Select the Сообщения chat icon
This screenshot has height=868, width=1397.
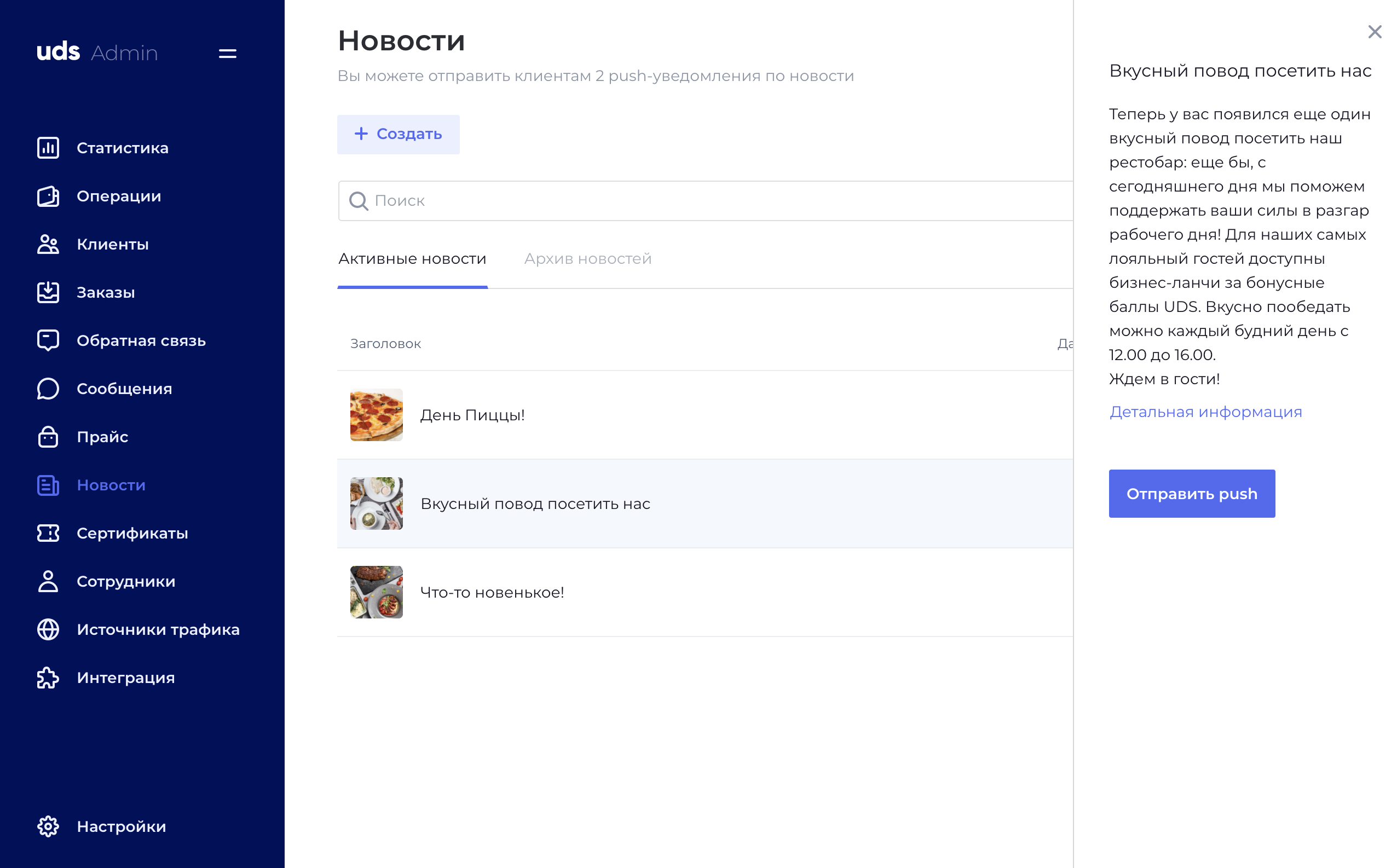pos(47,389)
